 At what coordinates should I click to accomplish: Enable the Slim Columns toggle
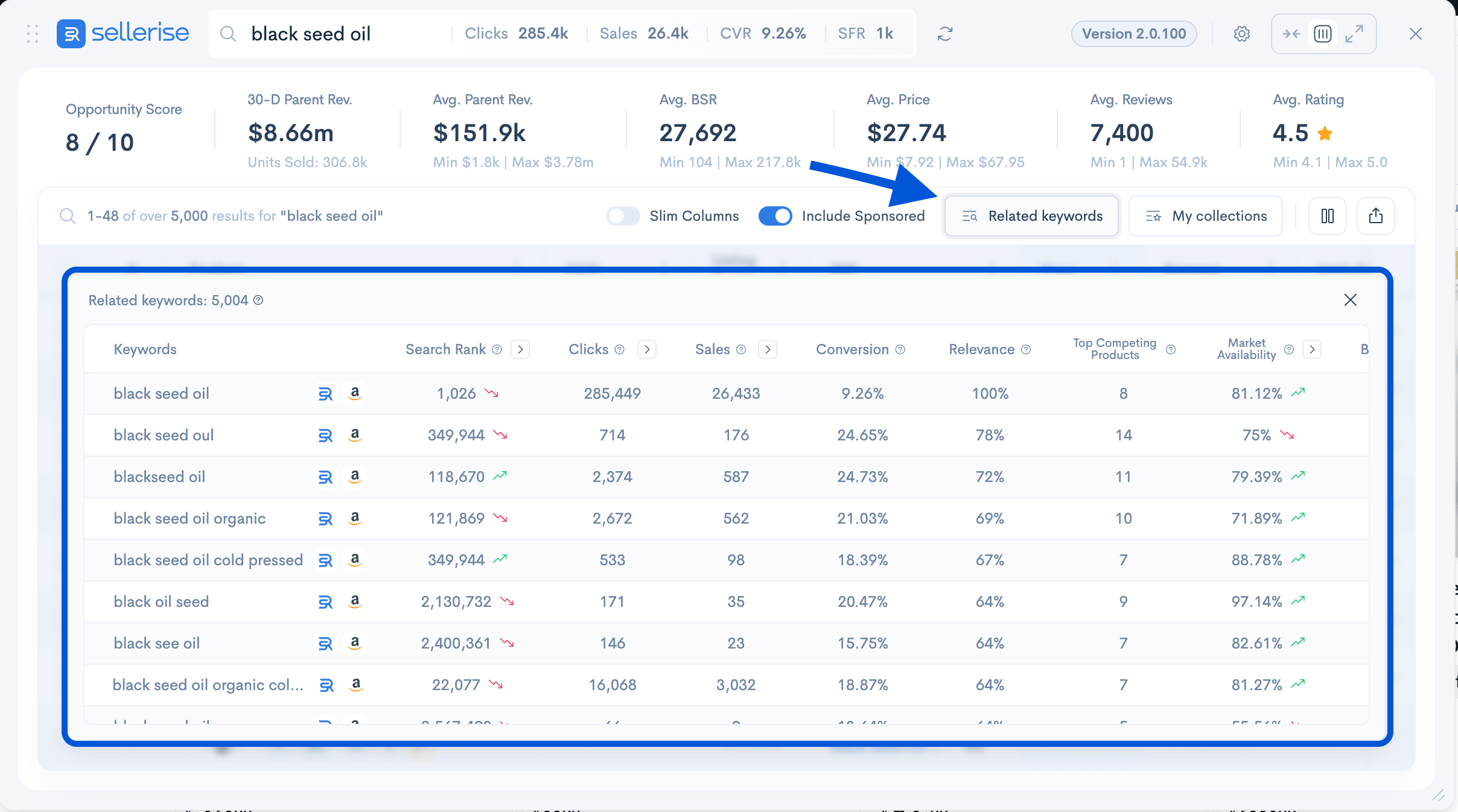(x=623, y=216)
